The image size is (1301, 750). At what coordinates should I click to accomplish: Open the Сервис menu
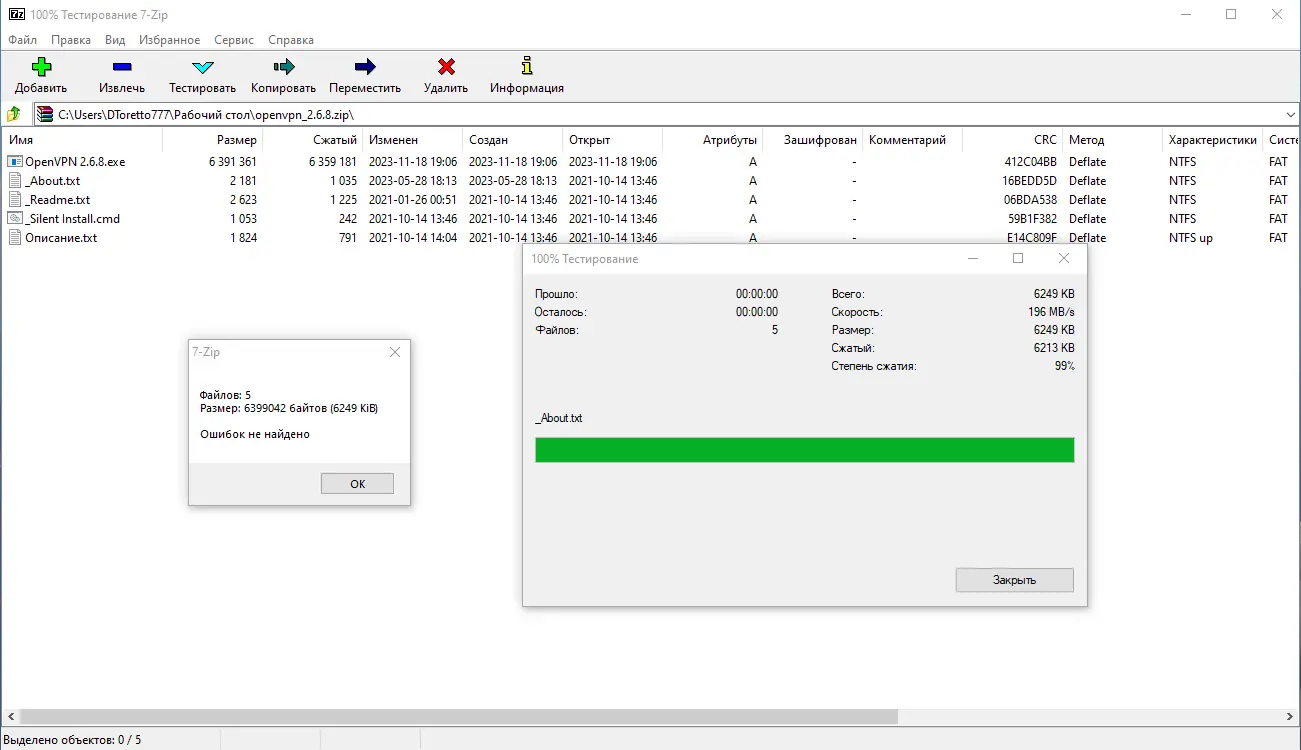click(234, 40)
